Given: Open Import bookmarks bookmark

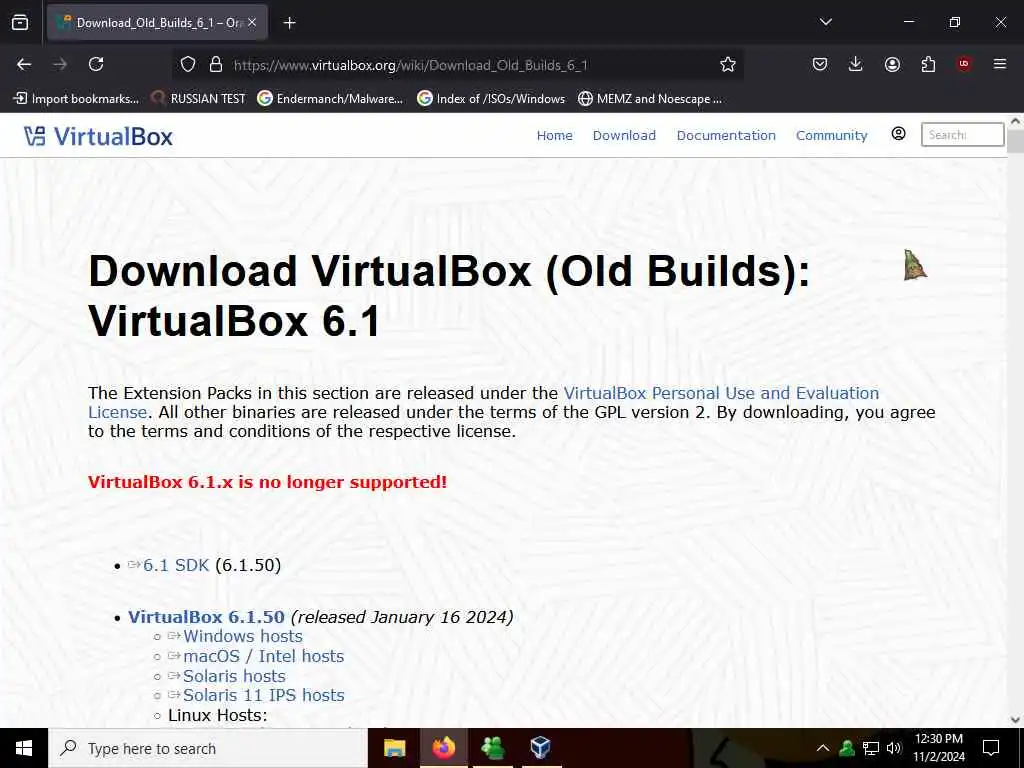Looking at the screenshot, I should (x=76, y=99).
